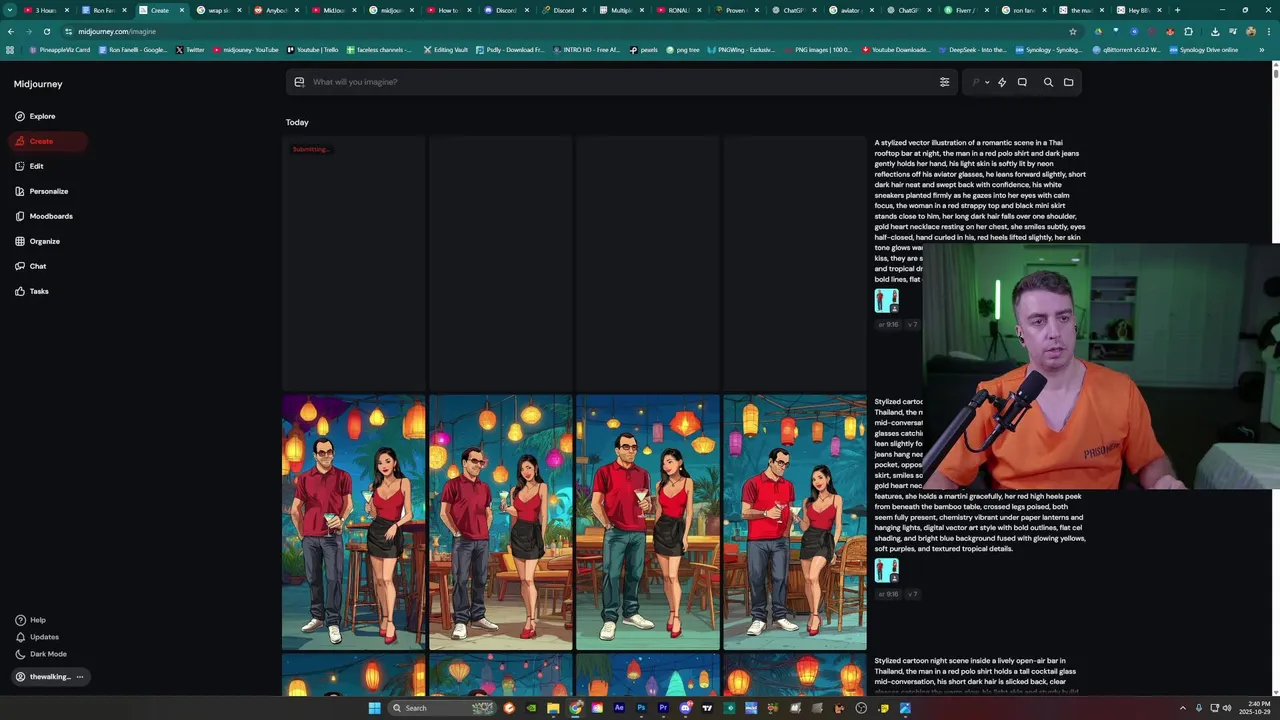Open the 'Youtube | Trello' bookmark
The image size is (1280, 720).
click(x=312, y=49)
